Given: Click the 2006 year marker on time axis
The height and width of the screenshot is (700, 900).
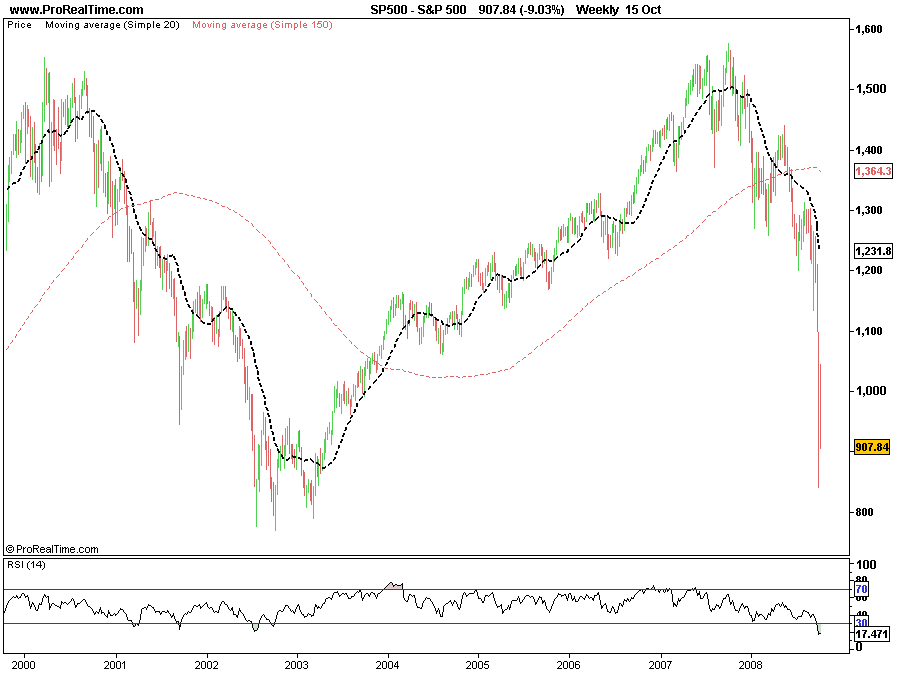Looking at the screenshot, I should 568,665.
